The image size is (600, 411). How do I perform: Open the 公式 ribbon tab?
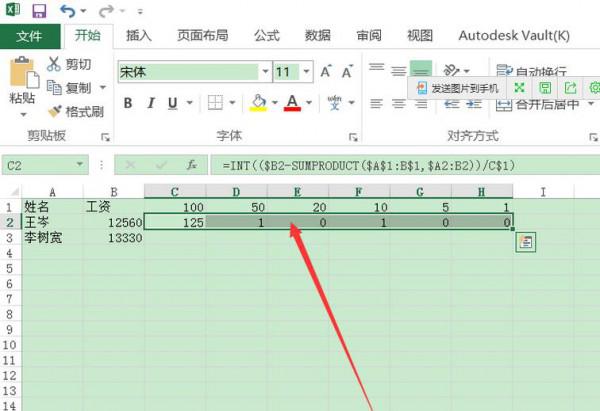click(x=267, y=36)
